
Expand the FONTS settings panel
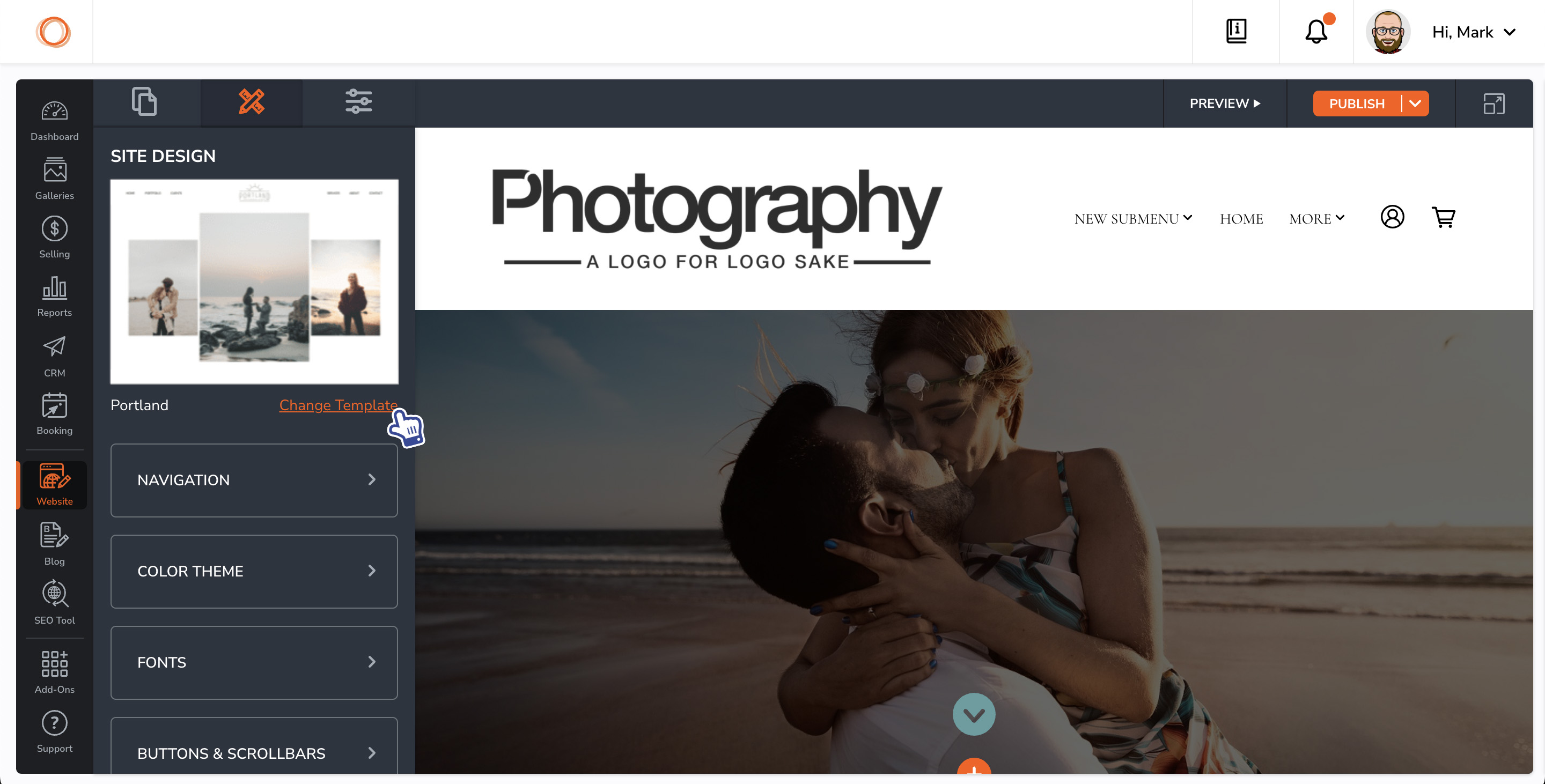pos(254,662)
